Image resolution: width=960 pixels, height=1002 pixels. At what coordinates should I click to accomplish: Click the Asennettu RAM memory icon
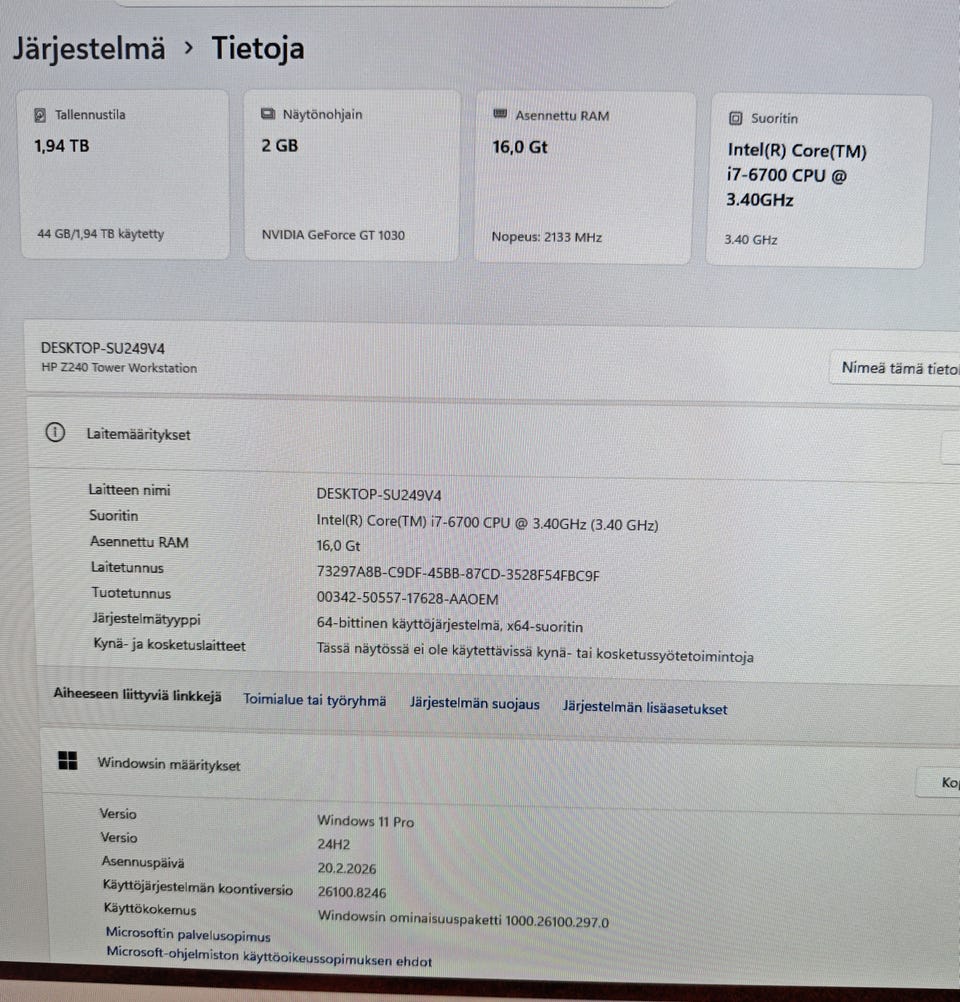pos(500,114)
